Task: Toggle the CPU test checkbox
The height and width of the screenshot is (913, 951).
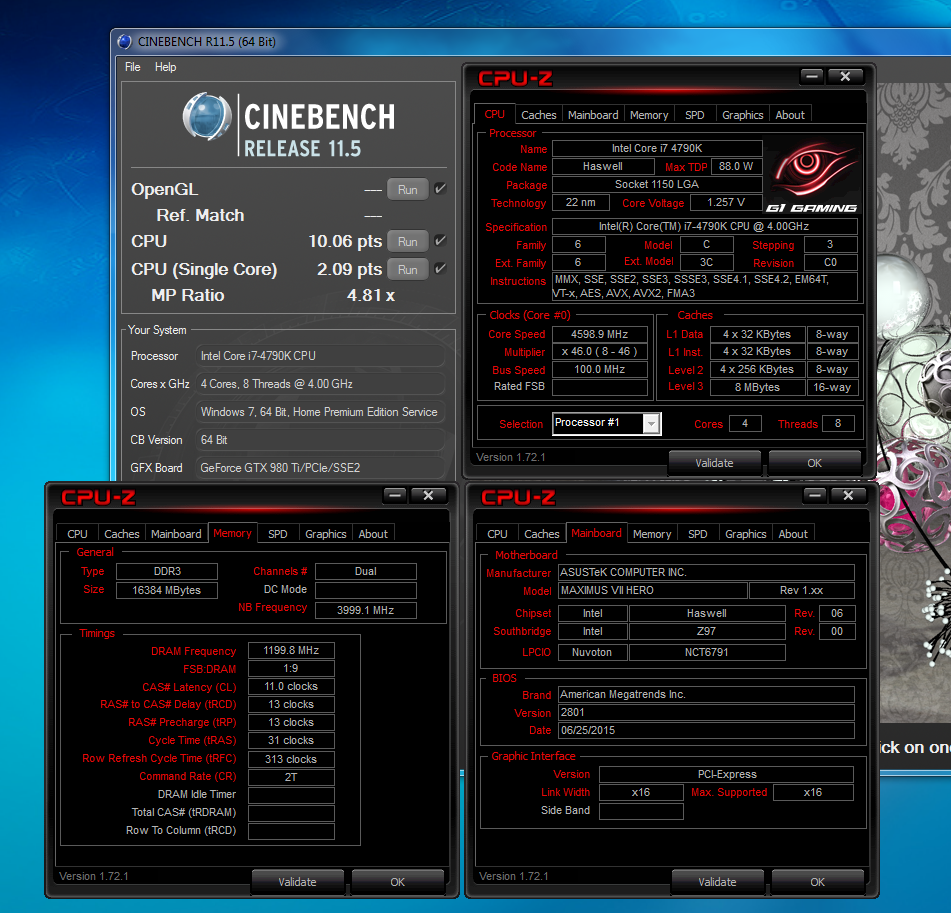Action: tap(440, 240)
